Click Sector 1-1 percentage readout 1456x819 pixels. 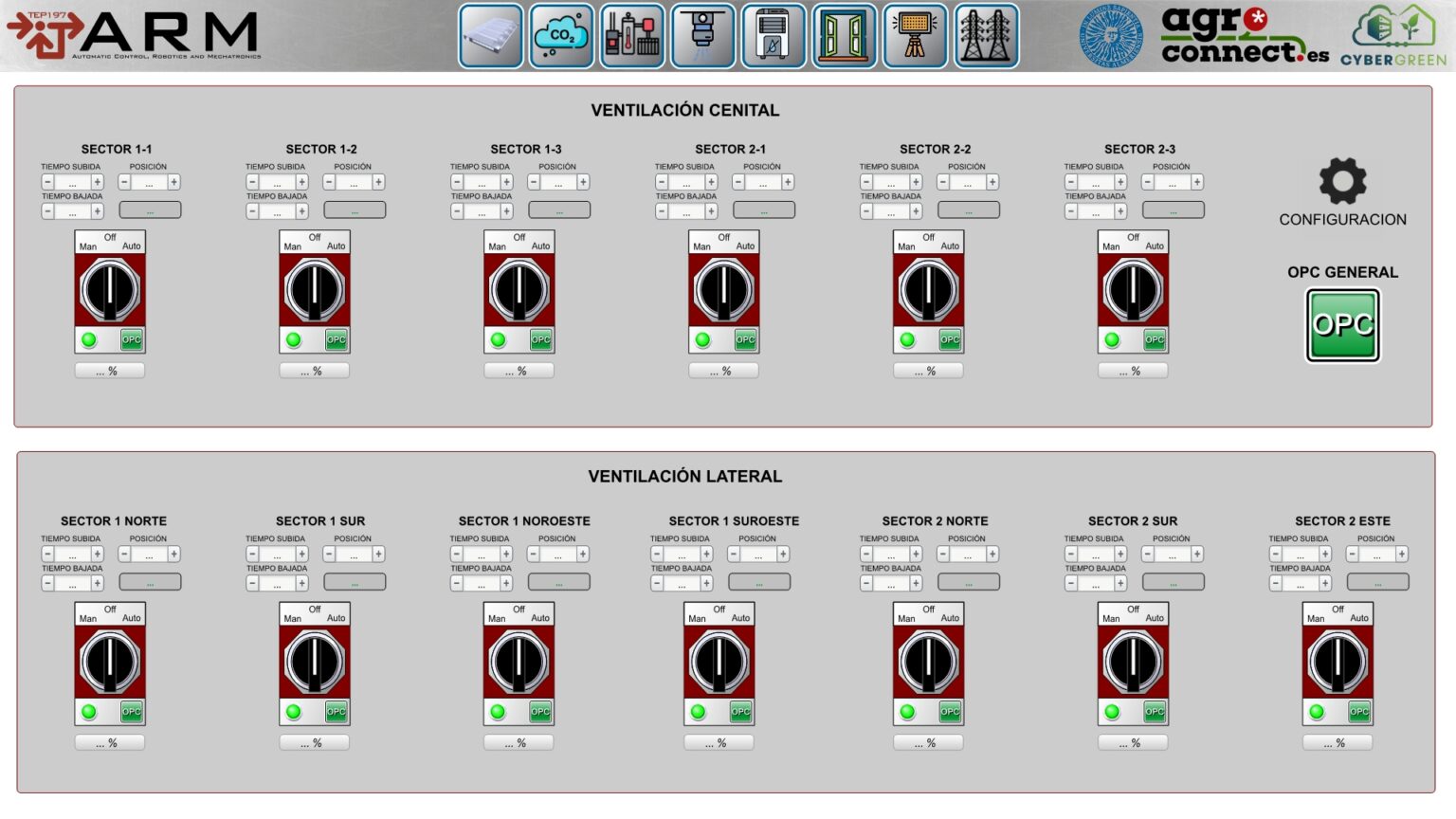[110, 371]
